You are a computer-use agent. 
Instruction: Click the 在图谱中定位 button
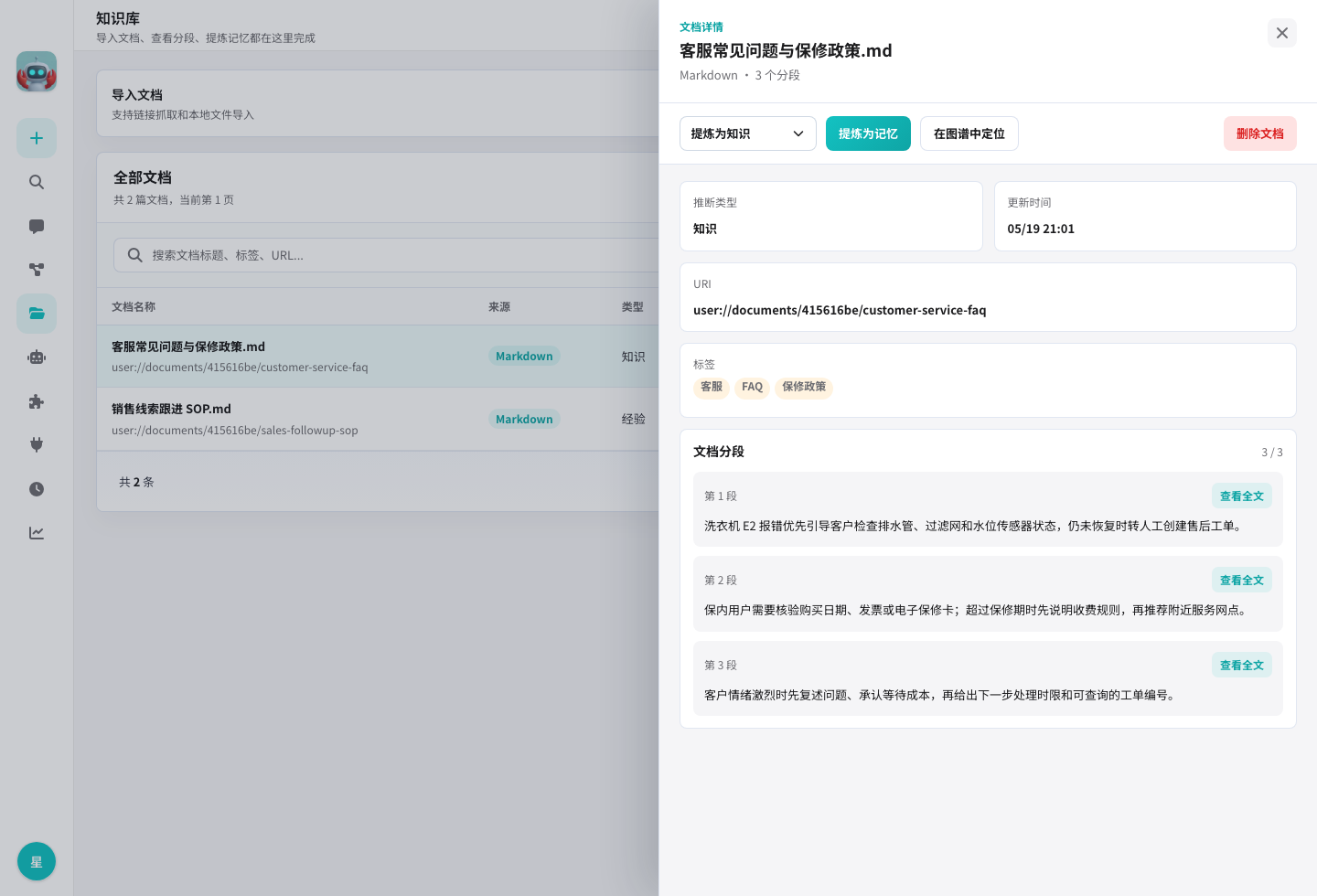pos(969,133)
